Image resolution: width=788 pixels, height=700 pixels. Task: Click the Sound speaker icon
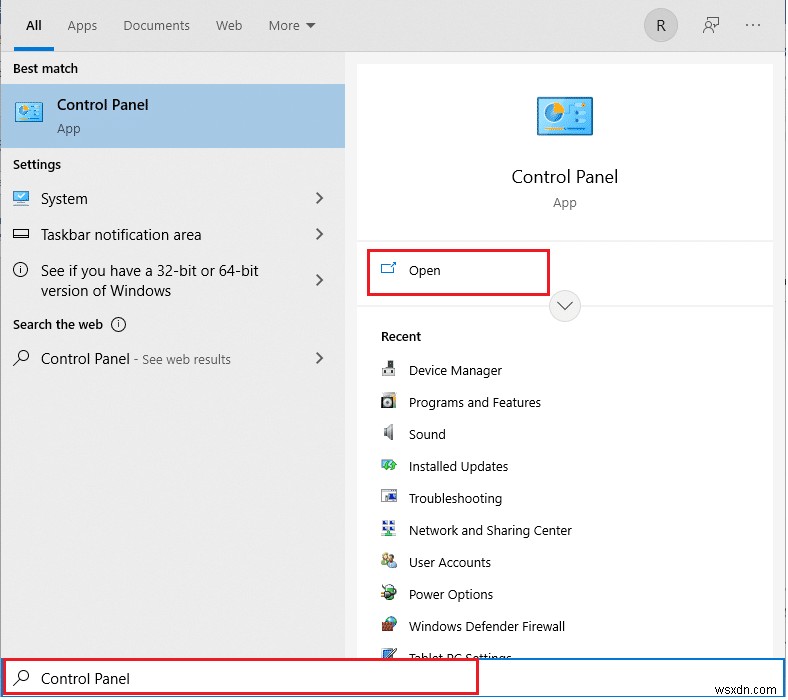pos(389,434)
